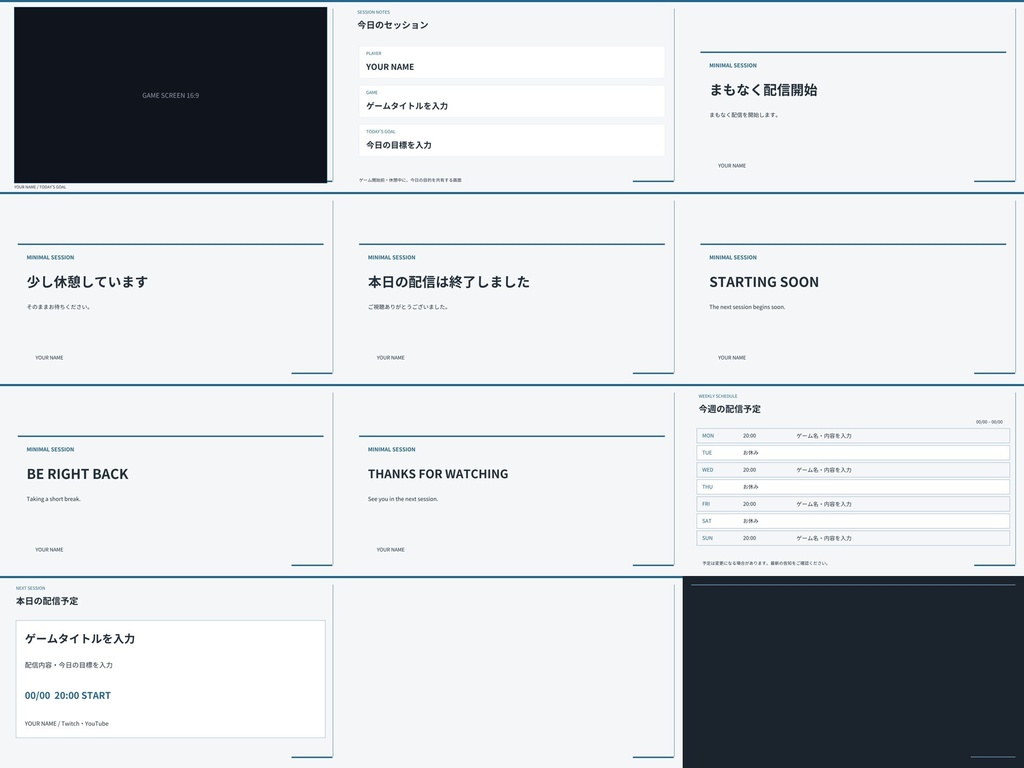Click "The next session begins soon." subtitle
This screenshot has height=768, width=1024.
click(x=747, y=307)
